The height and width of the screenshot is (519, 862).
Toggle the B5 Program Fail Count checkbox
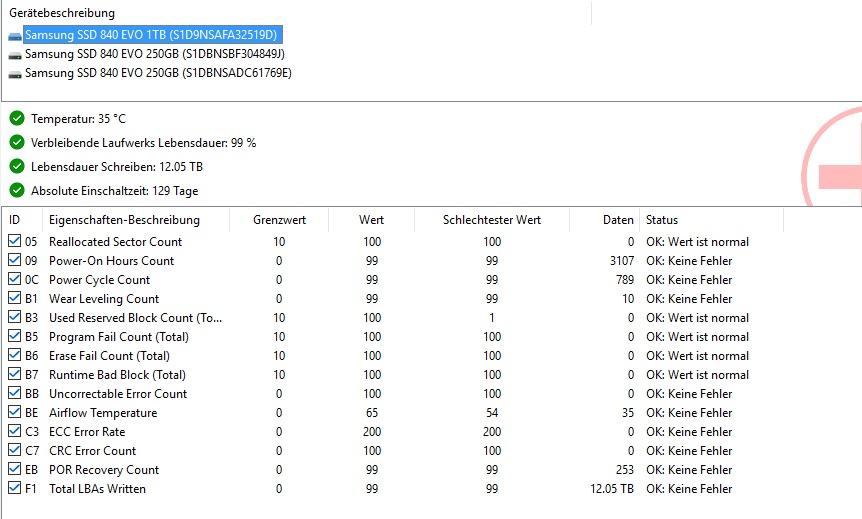[x=15, y=336]
